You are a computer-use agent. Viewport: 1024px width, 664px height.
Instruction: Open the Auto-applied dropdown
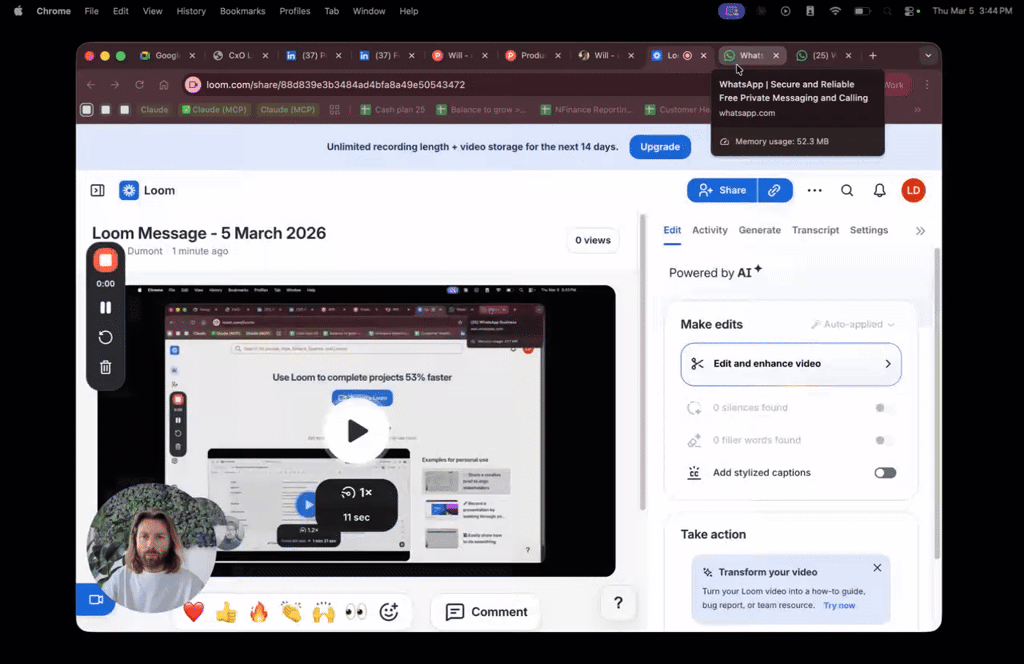point(853,324)
